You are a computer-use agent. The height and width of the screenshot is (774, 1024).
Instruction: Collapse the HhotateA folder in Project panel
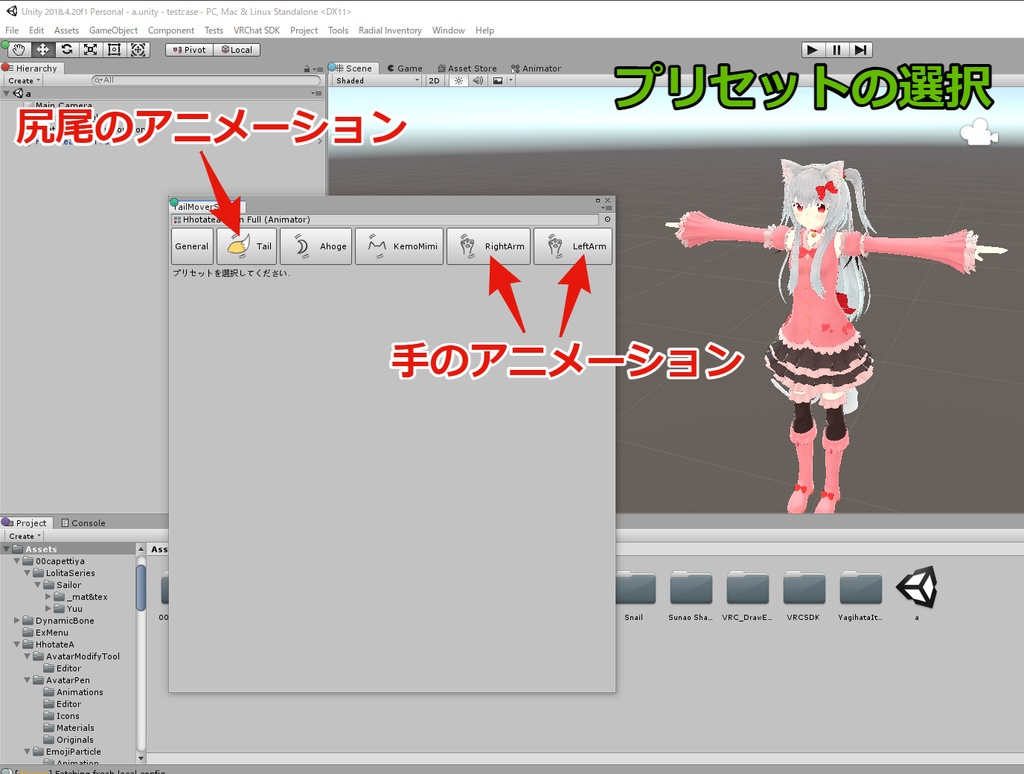(17, 644)
